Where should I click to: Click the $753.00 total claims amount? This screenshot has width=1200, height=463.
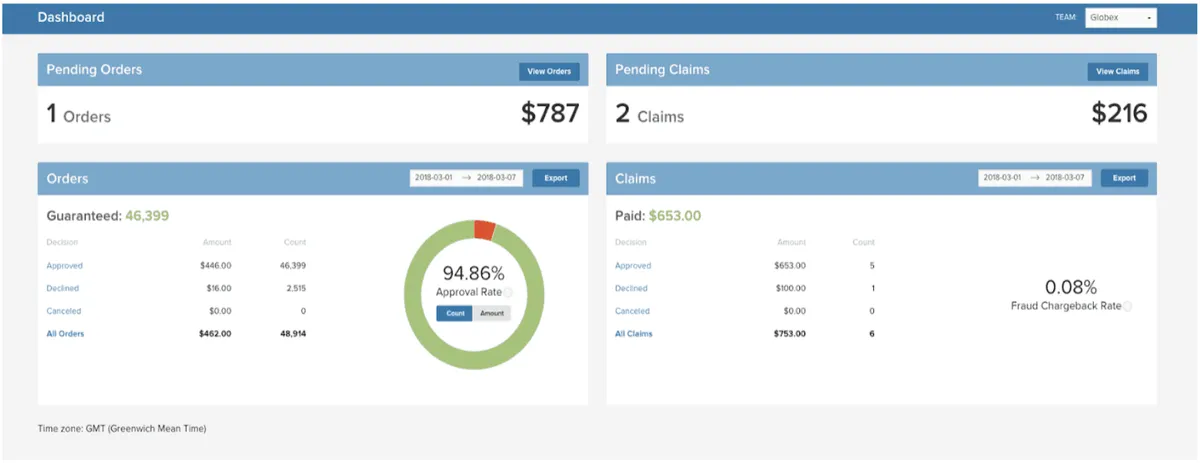(x=789, y=334)
